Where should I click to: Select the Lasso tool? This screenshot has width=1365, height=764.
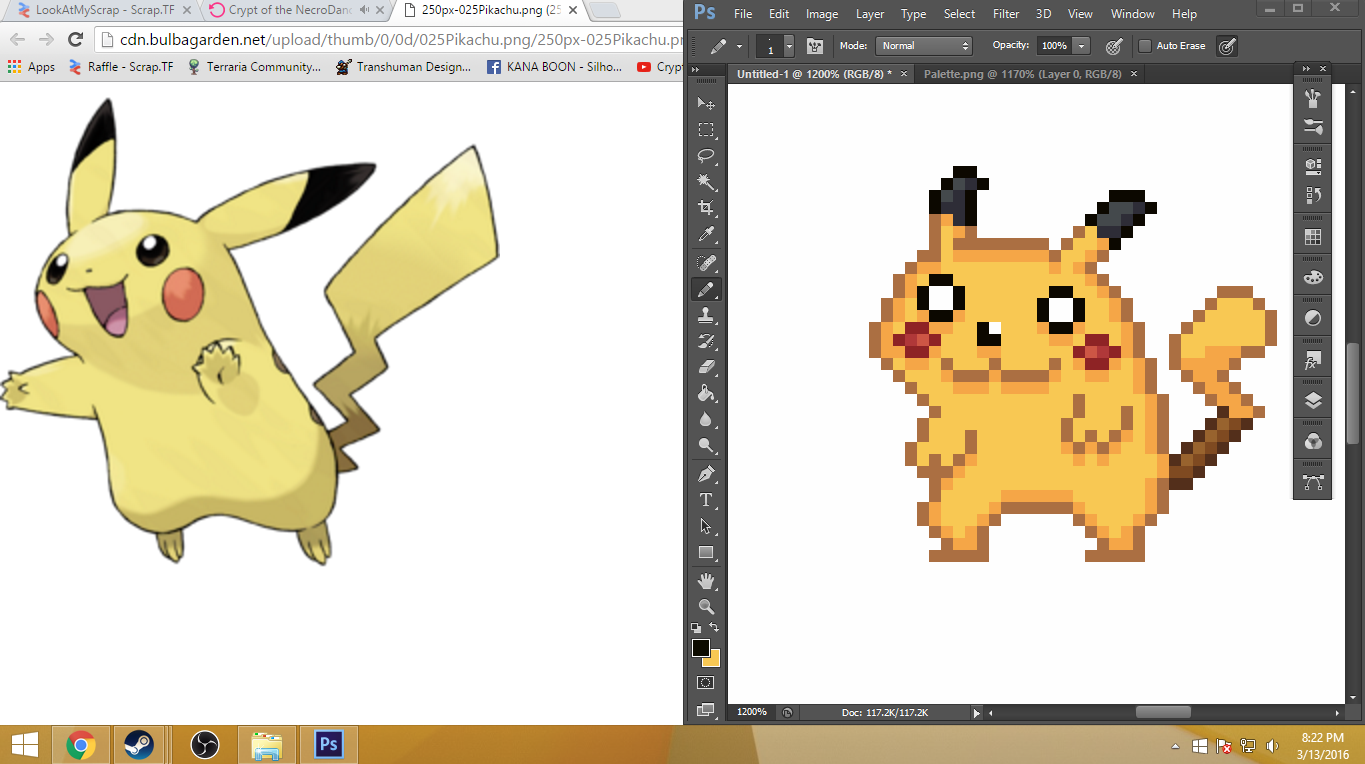(x=706, y=156)
